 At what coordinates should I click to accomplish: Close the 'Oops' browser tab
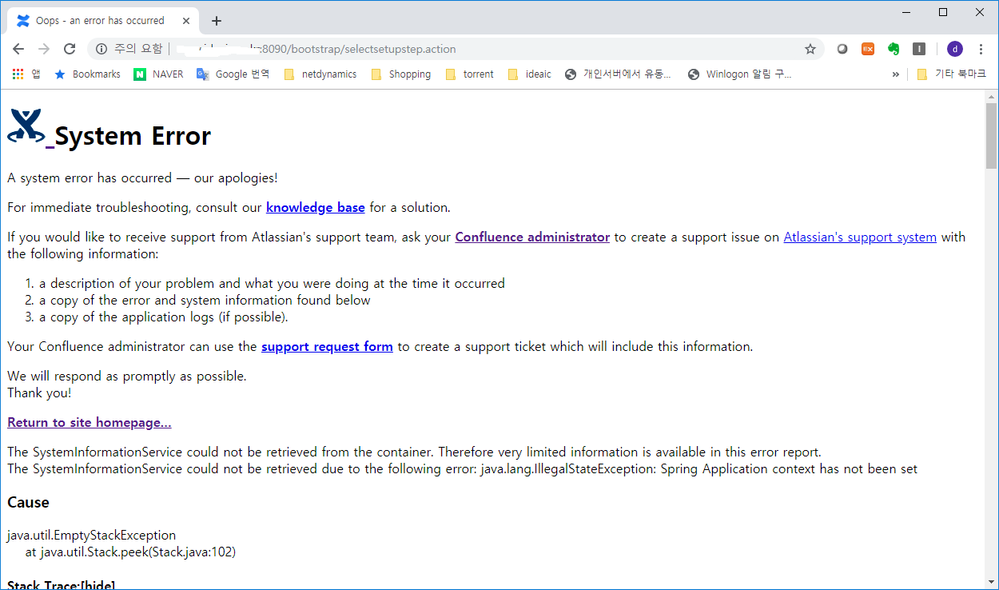click(186, 20)
